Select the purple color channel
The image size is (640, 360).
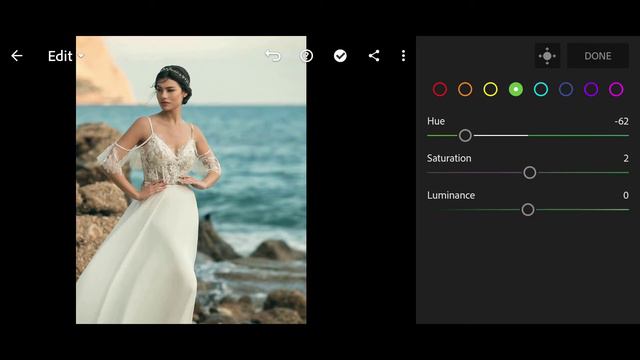591,89
